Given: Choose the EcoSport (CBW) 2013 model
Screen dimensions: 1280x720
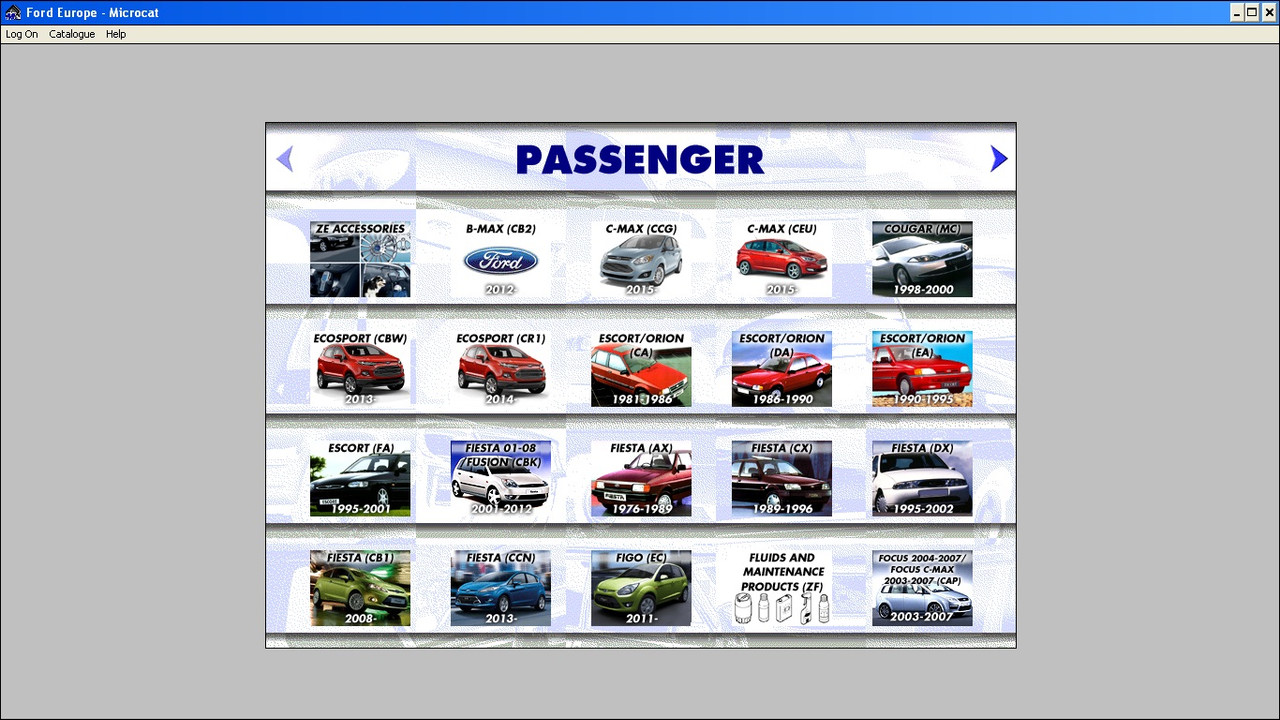Looking at the screenshot, I should click(x=360, y=369).
